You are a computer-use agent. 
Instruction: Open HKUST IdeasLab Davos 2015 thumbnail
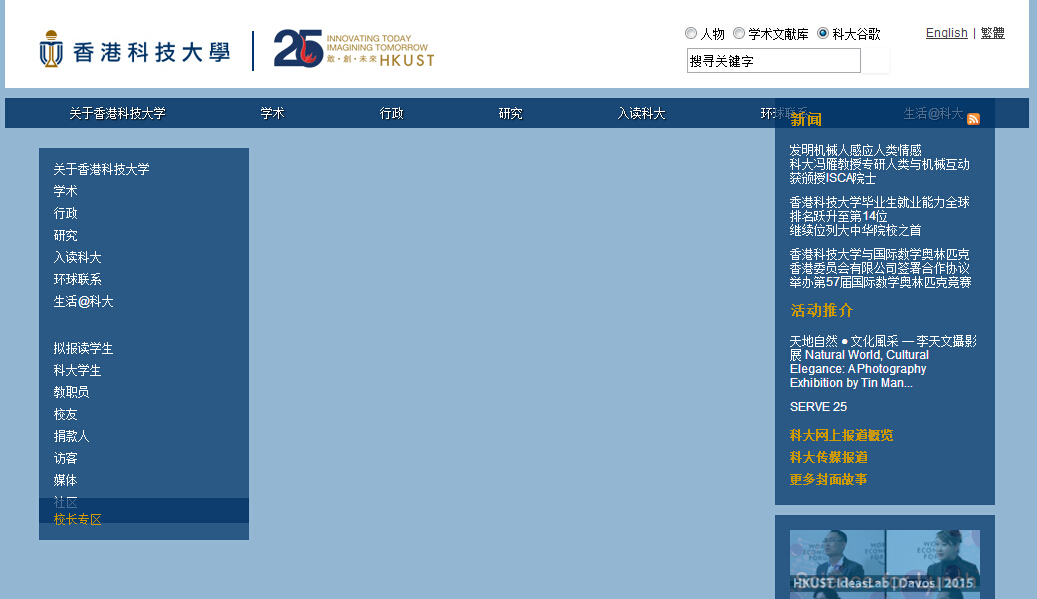coord(885,561)
